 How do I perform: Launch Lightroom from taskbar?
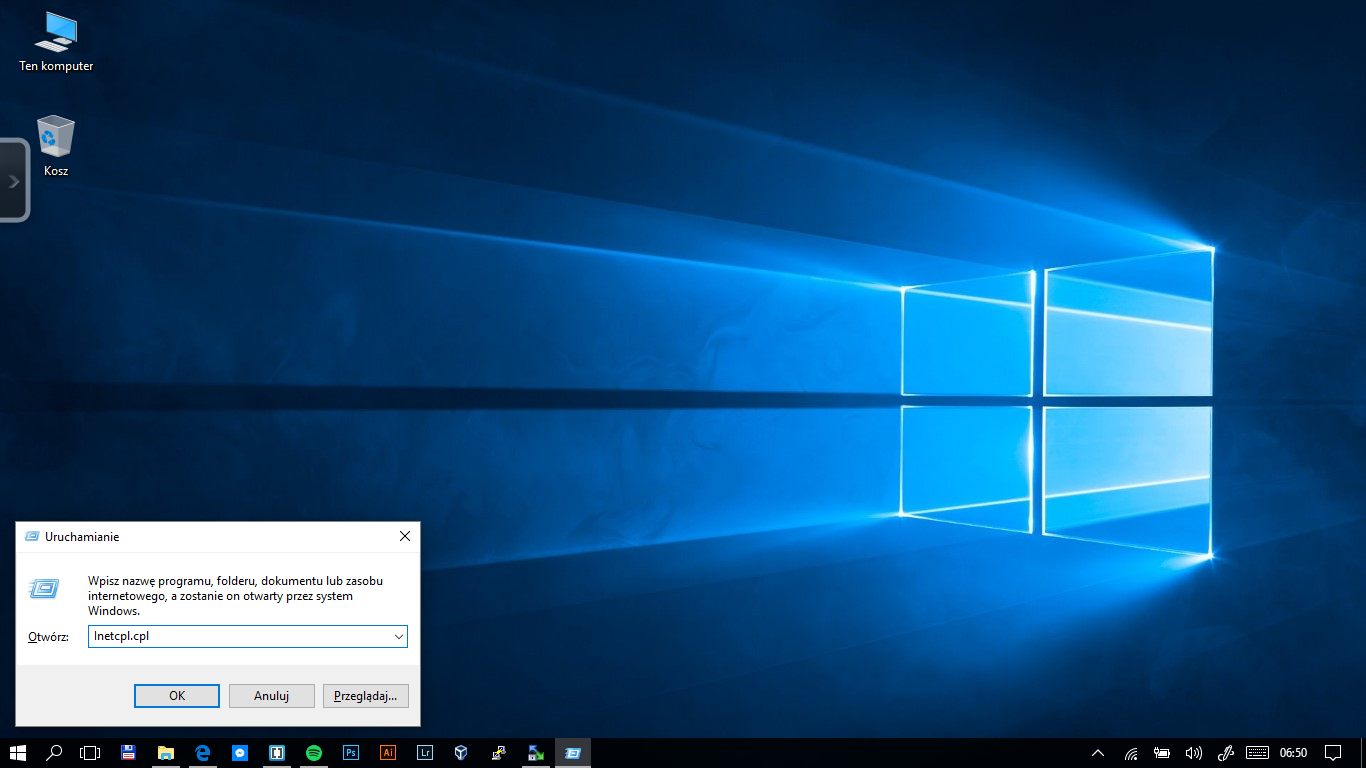click(x=425, y=753)
